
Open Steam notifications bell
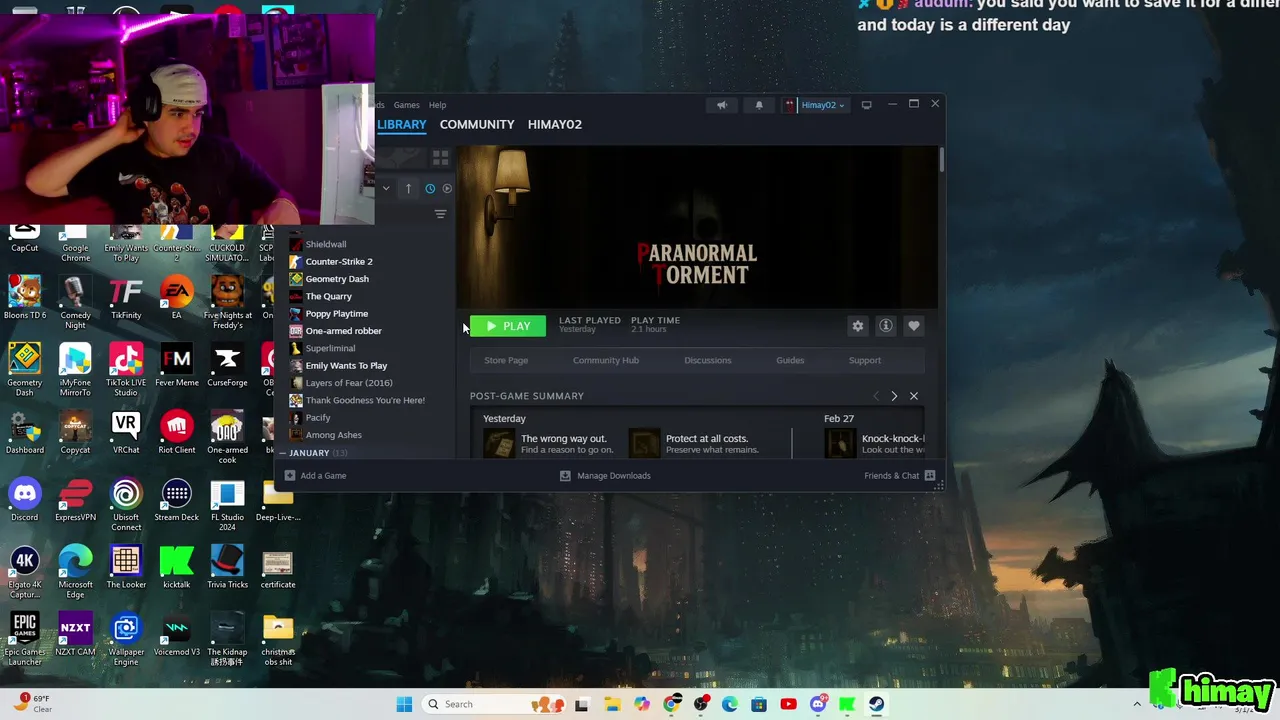tap(759, 105)
